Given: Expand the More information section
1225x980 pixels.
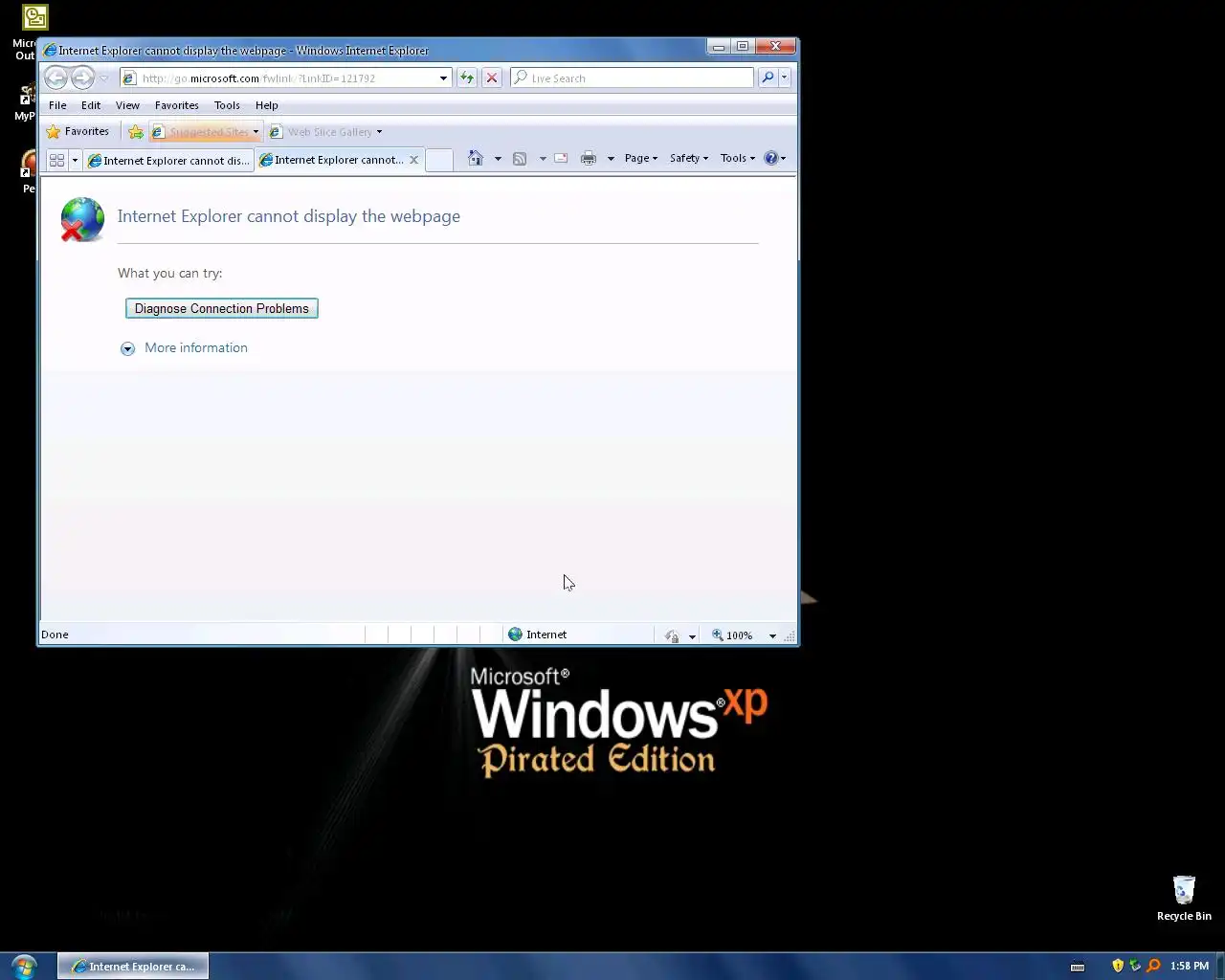Looking at the screenshot, I should [x=127, y=348].
